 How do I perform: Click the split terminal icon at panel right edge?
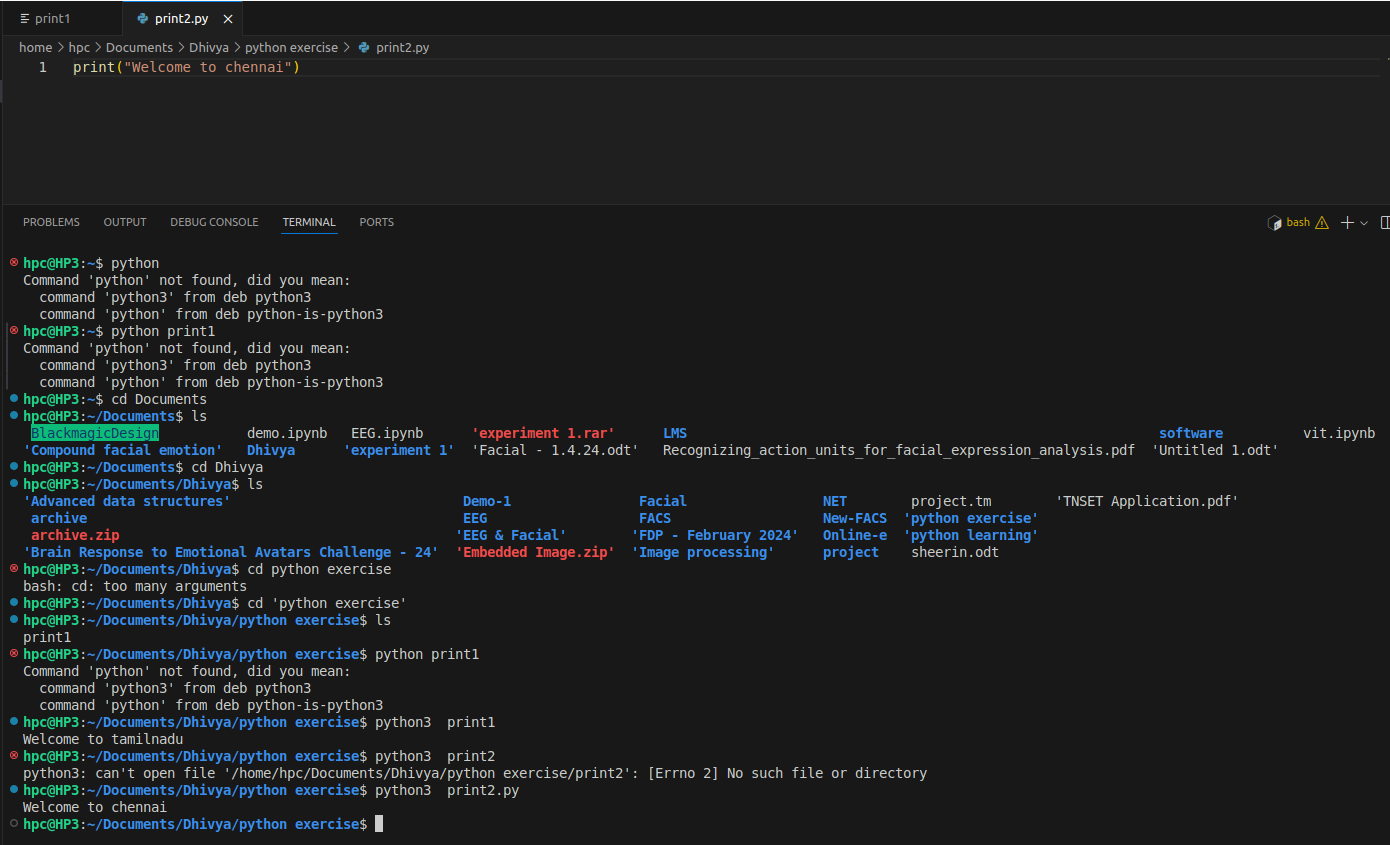[x=1384, y=222]
